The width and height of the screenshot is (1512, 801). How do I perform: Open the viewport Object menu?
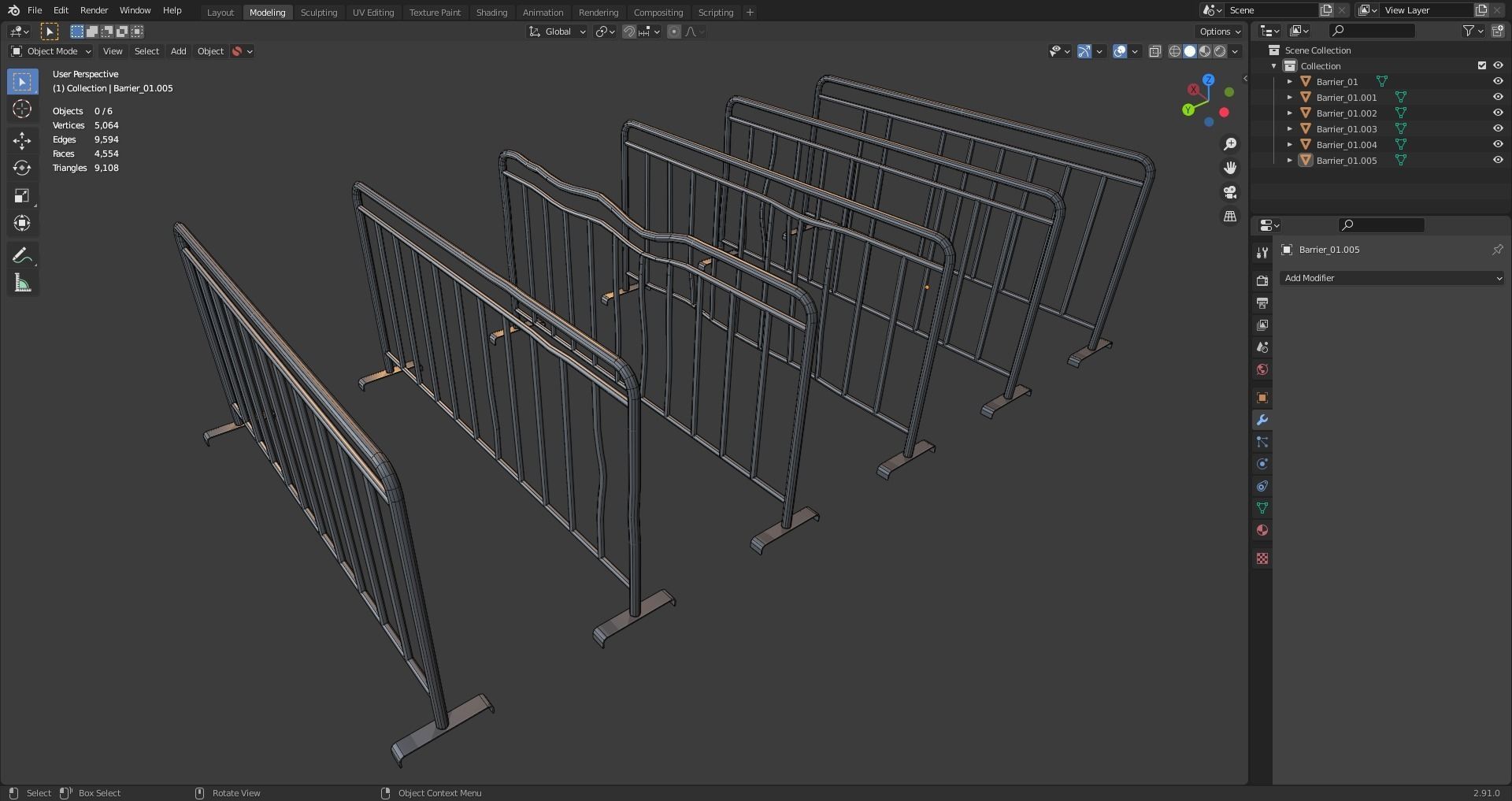point(210,51)
